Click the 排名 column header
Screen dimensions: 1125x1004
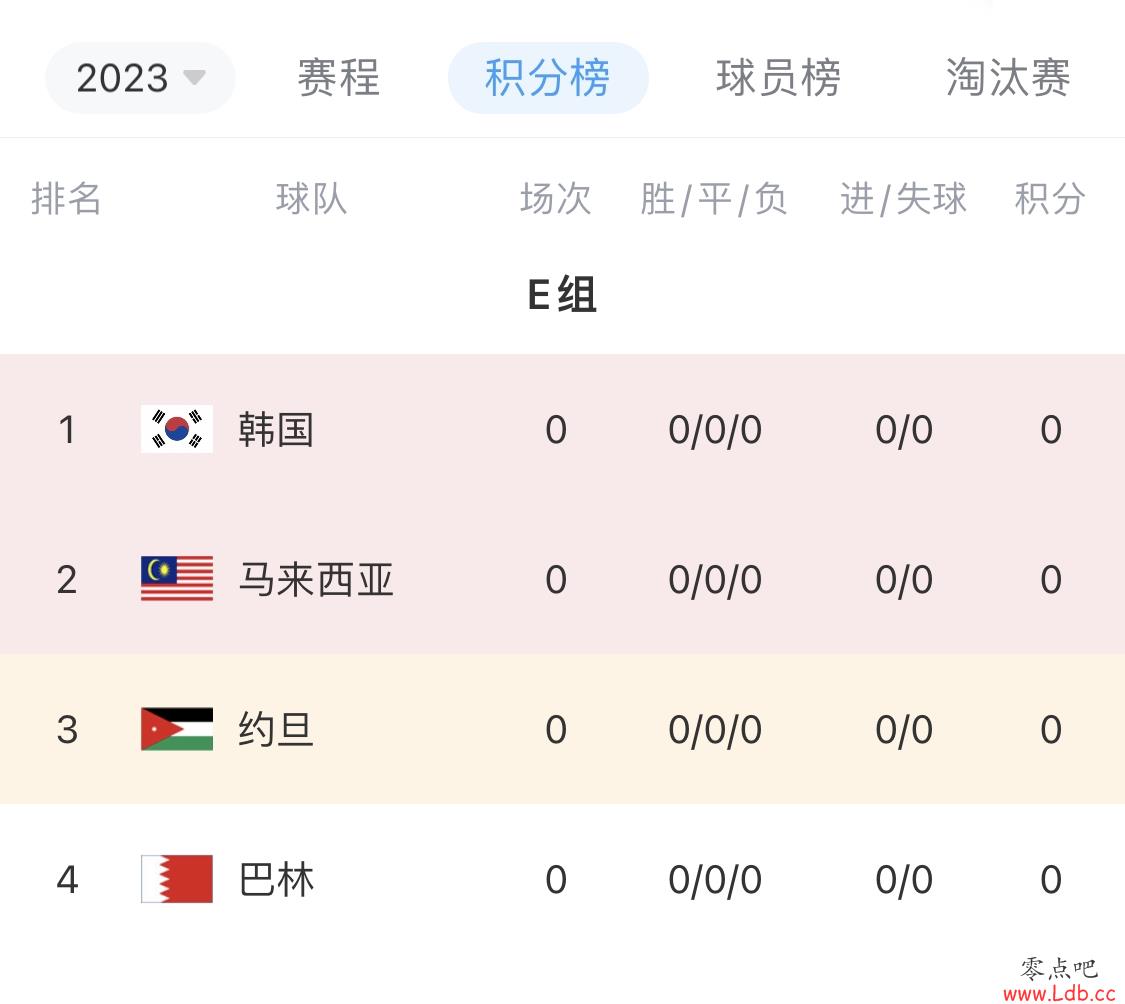(x=66, y=199)
